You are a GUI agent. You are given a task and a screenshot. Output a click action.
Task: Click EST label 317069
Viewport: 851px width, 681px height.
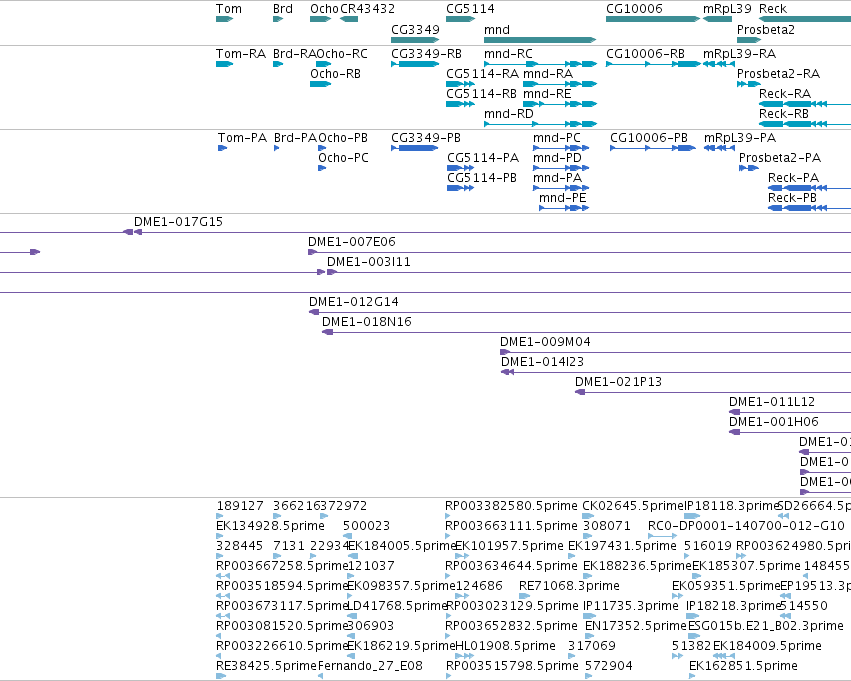(592, 646)
